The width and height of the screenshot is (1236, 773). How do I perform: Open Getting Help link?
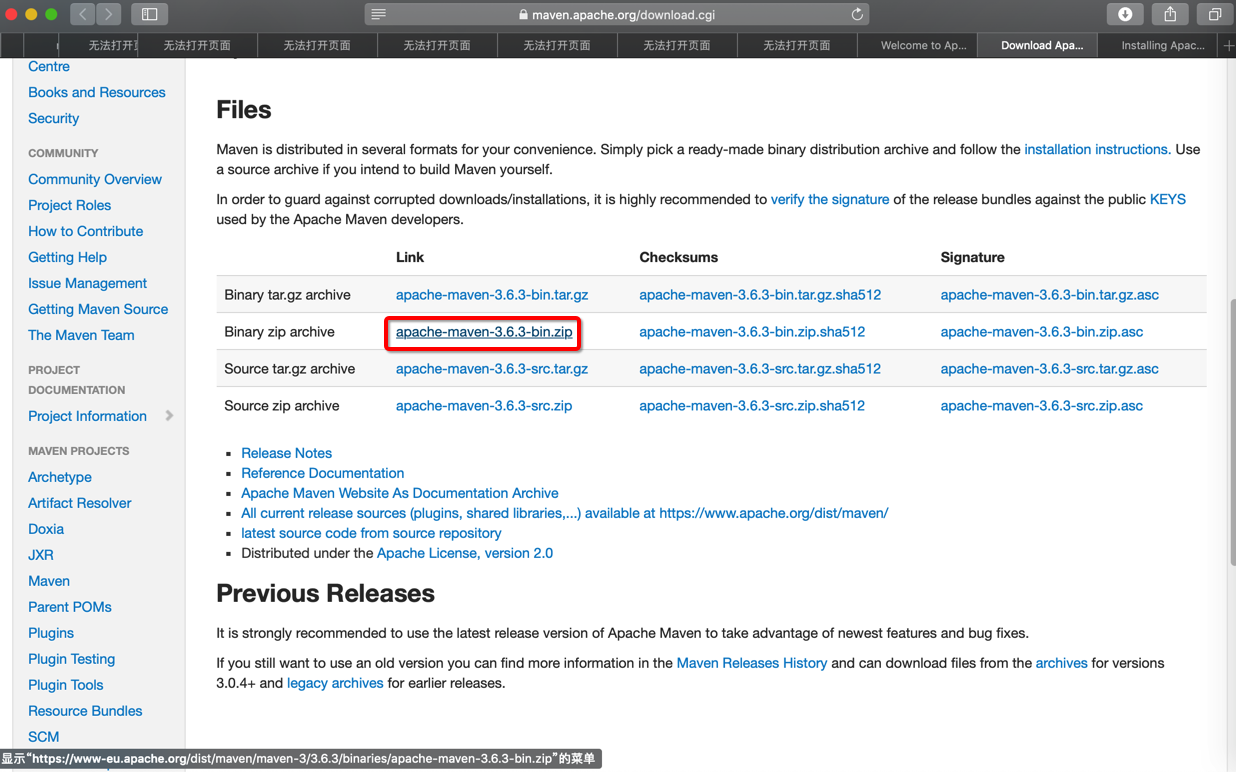tap(67, 257)
